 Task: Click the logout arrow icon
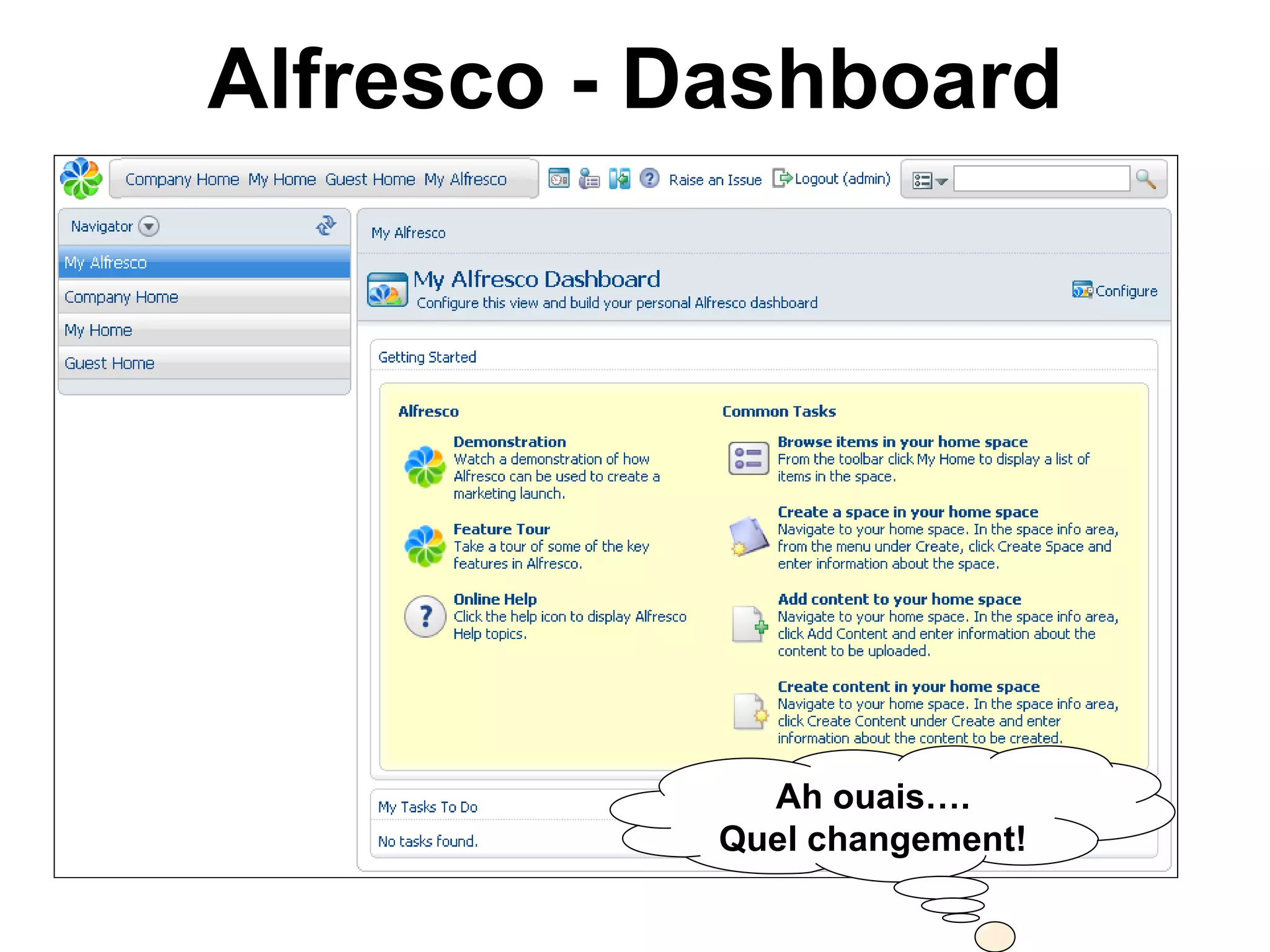point(783,178)
